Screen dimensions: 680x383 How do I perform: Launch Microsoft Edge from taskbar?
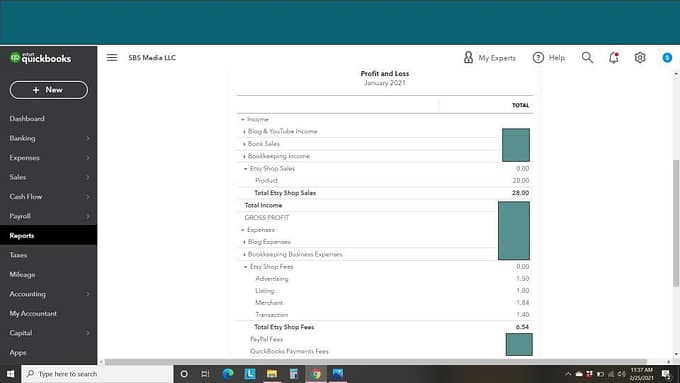point(228,374)
